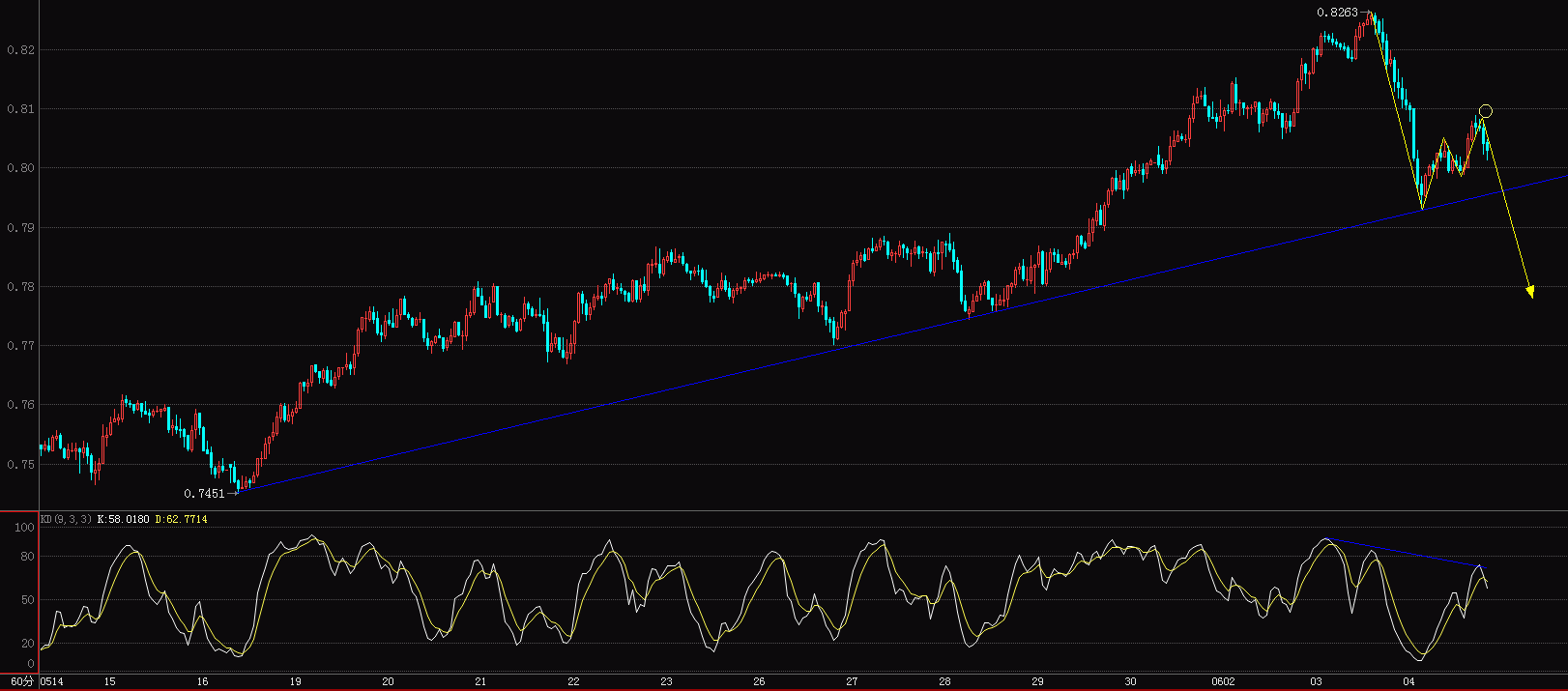Click the D:62.7714 value readout
Viewport: 1568px width, 691px height.
click(181, 519)
